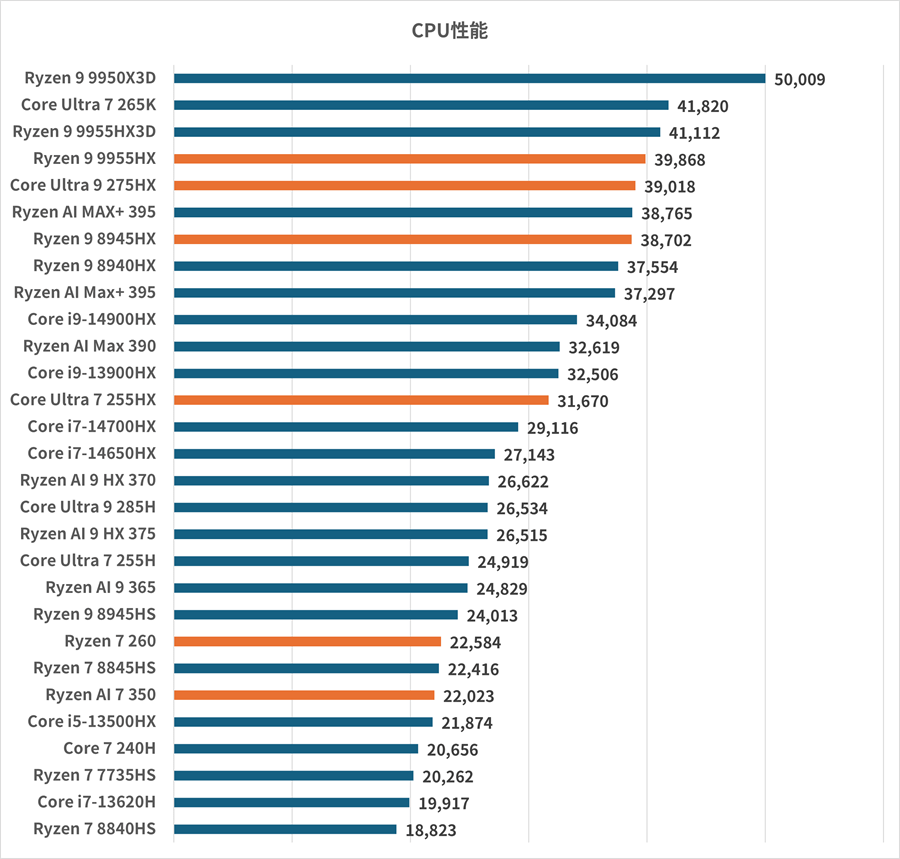This screenshot has width=900, height=859.
Task: Select the Core i9-14900HX bar
Action: tap(375, 320)
